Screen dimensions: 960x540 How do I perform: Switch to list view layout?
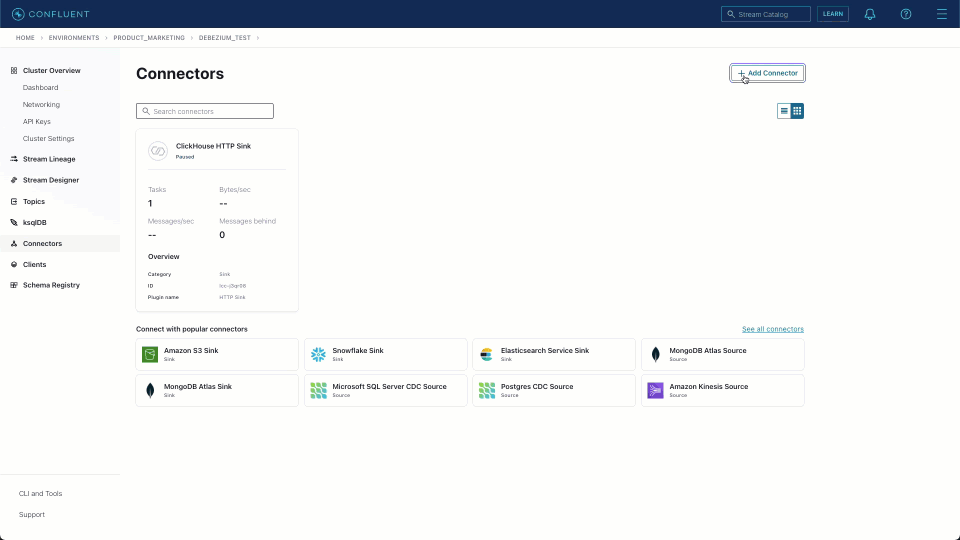point(784,111)
